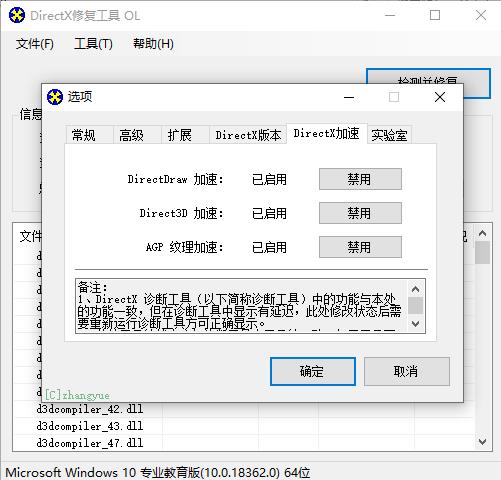Minimize the 选项 dialog window

coord(349,97)
